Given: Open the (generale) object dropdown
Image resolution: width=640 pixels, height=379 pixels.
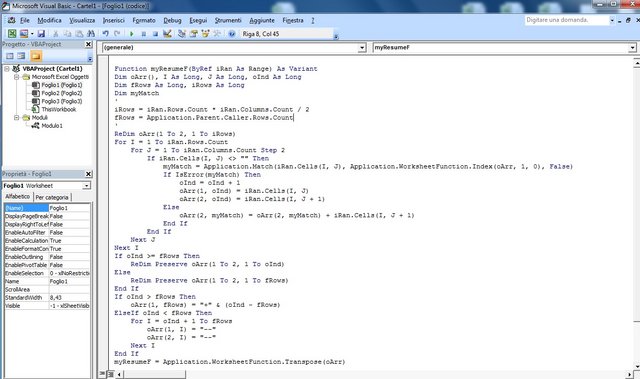Looking at the screenshot, I should (362, 48).
